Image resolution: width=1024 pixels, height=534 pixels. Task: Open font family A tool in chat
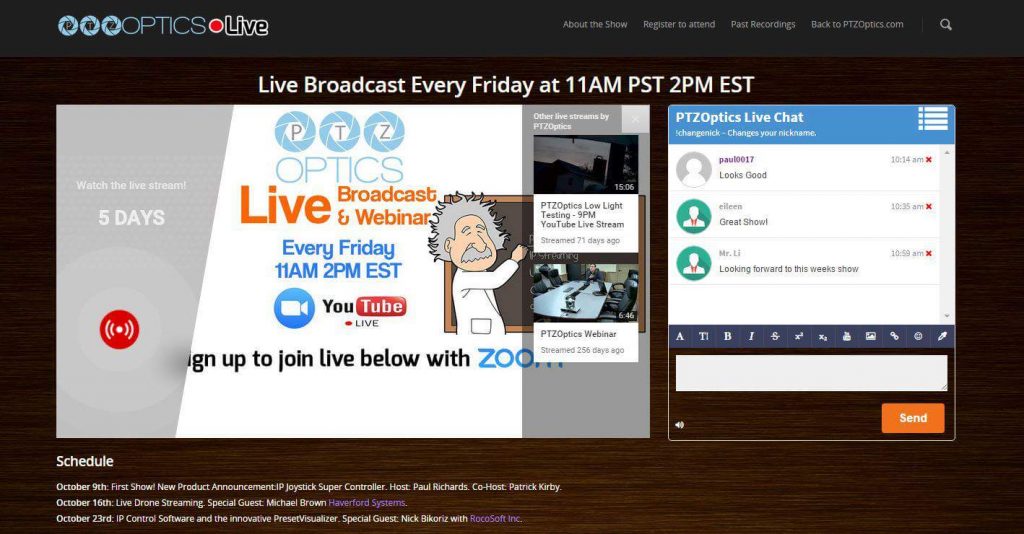point(680,336)
